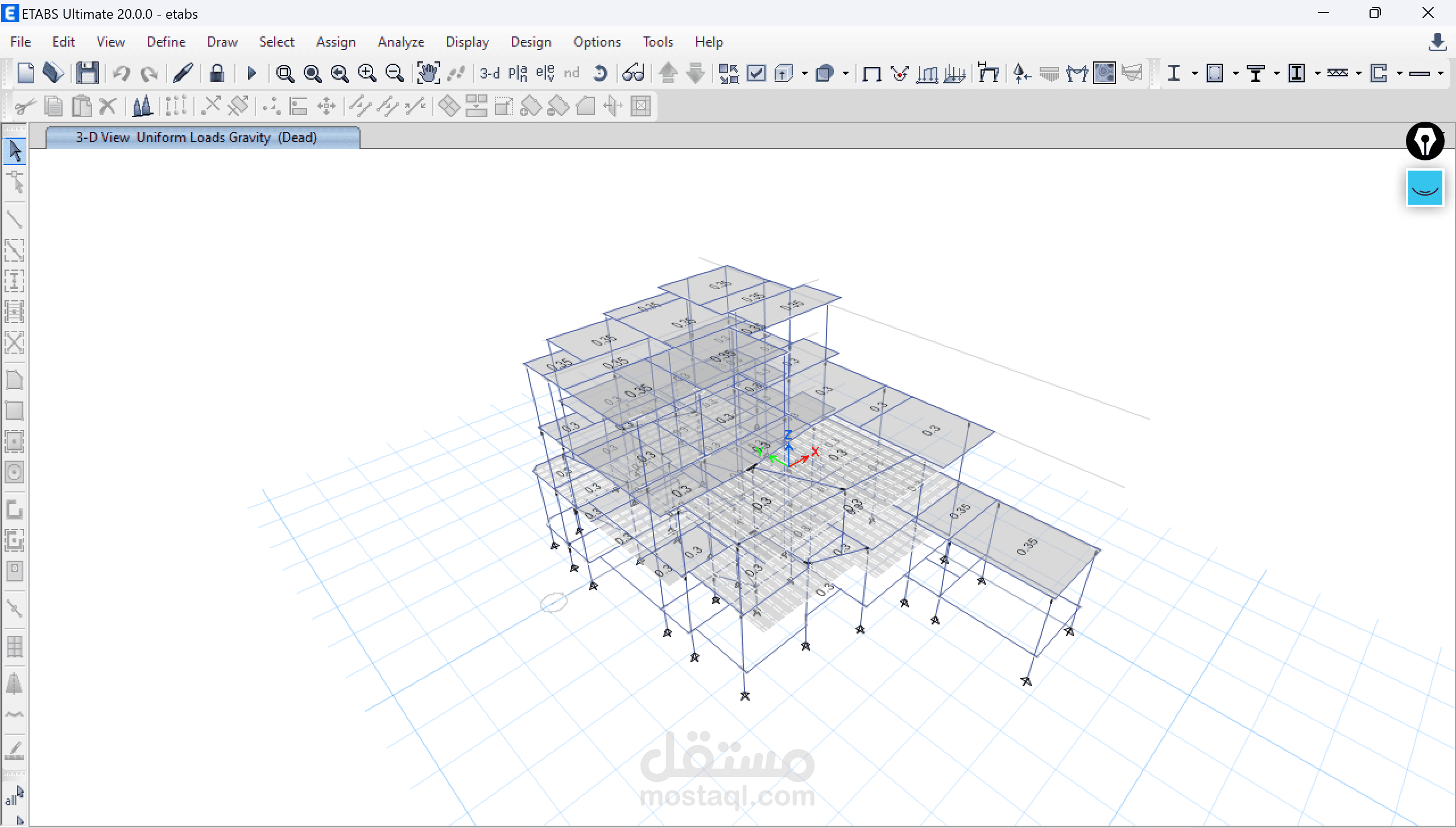Open the Analyze menu
Viewport: 1456px width, 828px height.
pos(401,42)
